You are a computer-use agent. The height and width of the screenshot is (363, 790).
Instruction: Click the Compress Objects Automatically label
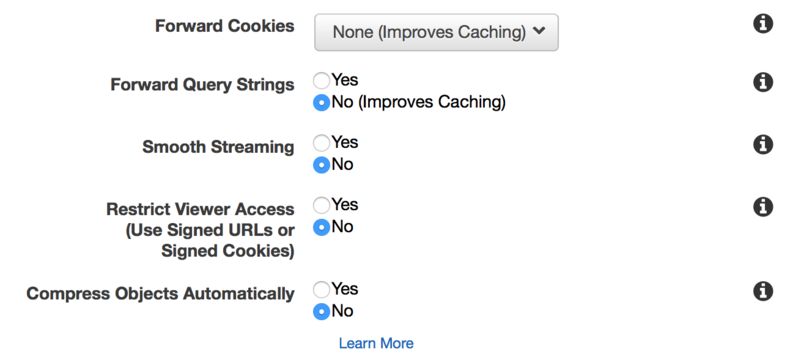[161, 293]
